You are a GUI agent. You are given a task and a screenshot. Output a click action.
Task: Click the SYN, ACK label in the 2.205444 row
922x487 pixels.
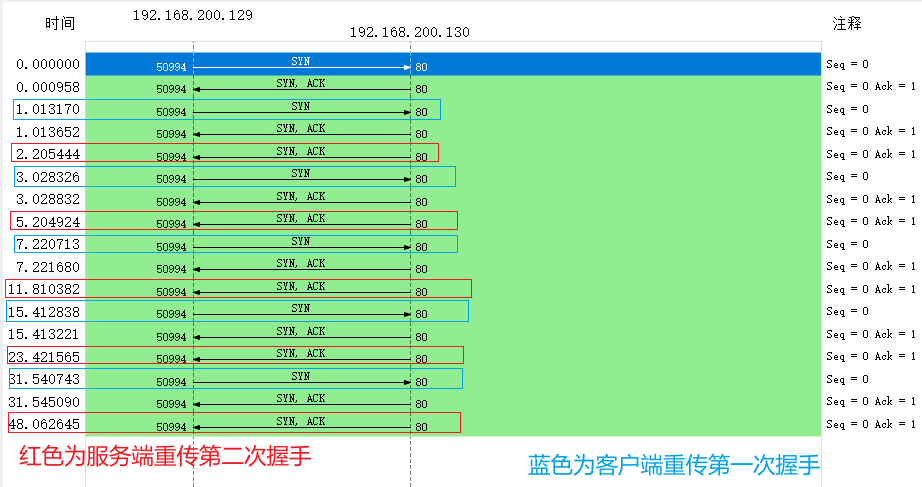coord(300,151)
